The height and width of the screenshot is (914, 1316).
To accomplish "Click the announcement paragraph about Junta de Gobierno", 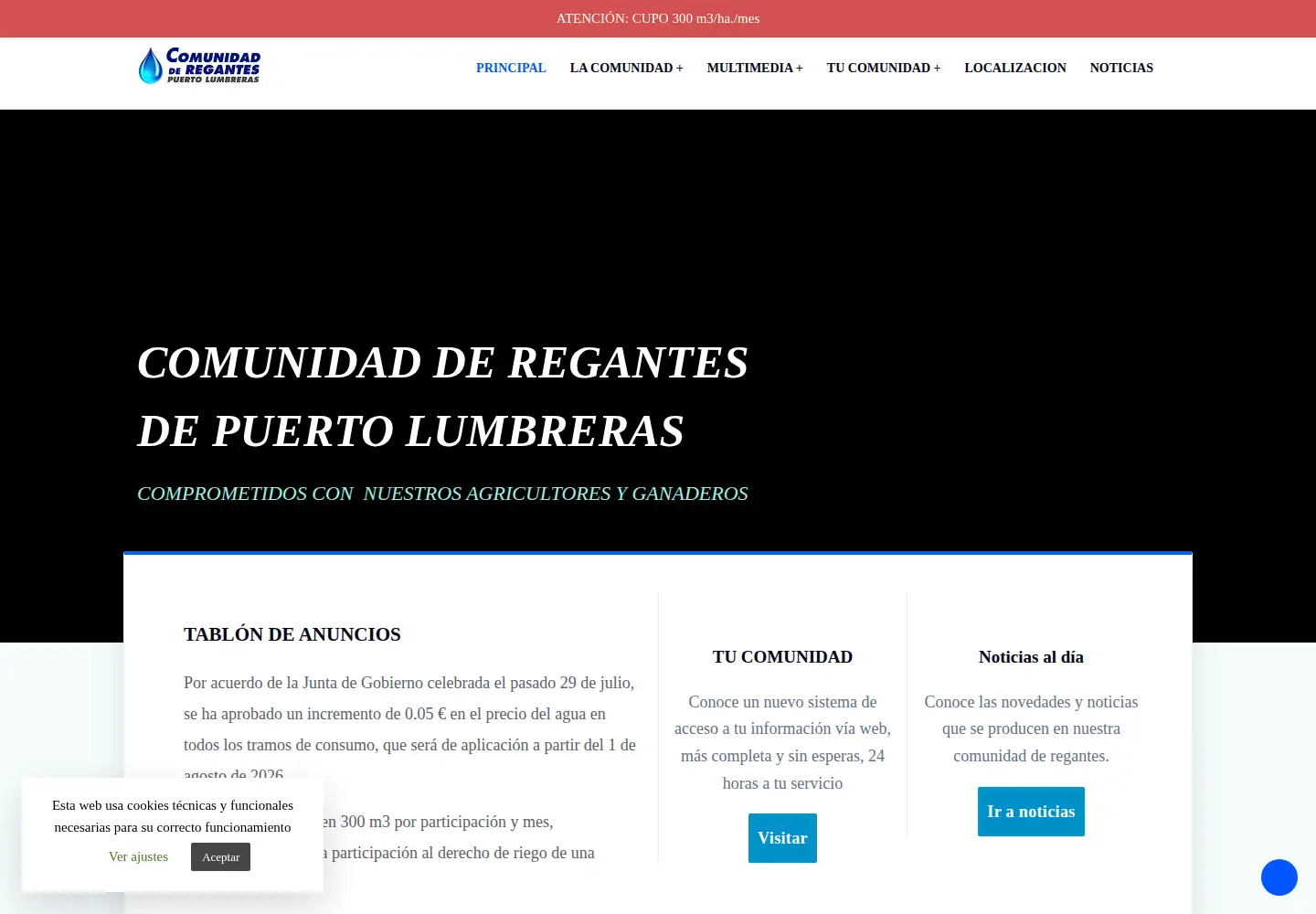I will pyautogui.click(x=409, y=728).
